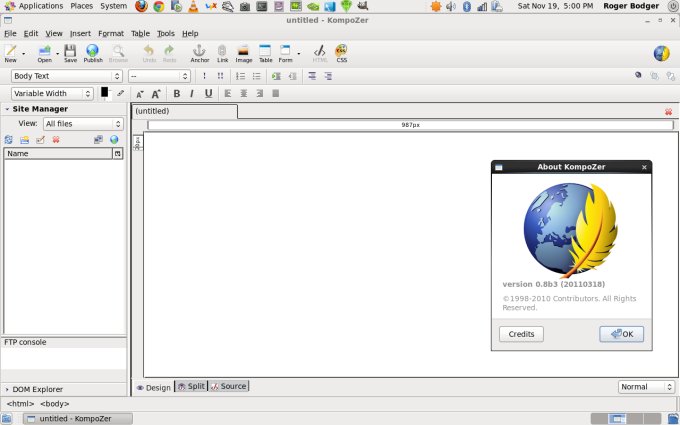Click the Save toolbar icon

point(70,52)
